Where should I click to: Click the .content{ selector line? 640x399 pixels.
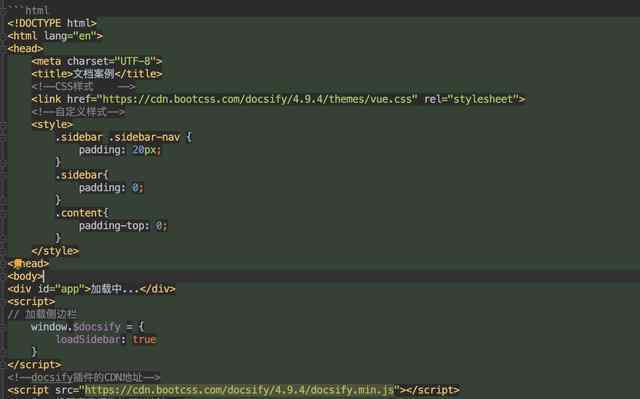pyautogui.click(x=82, y=213)
